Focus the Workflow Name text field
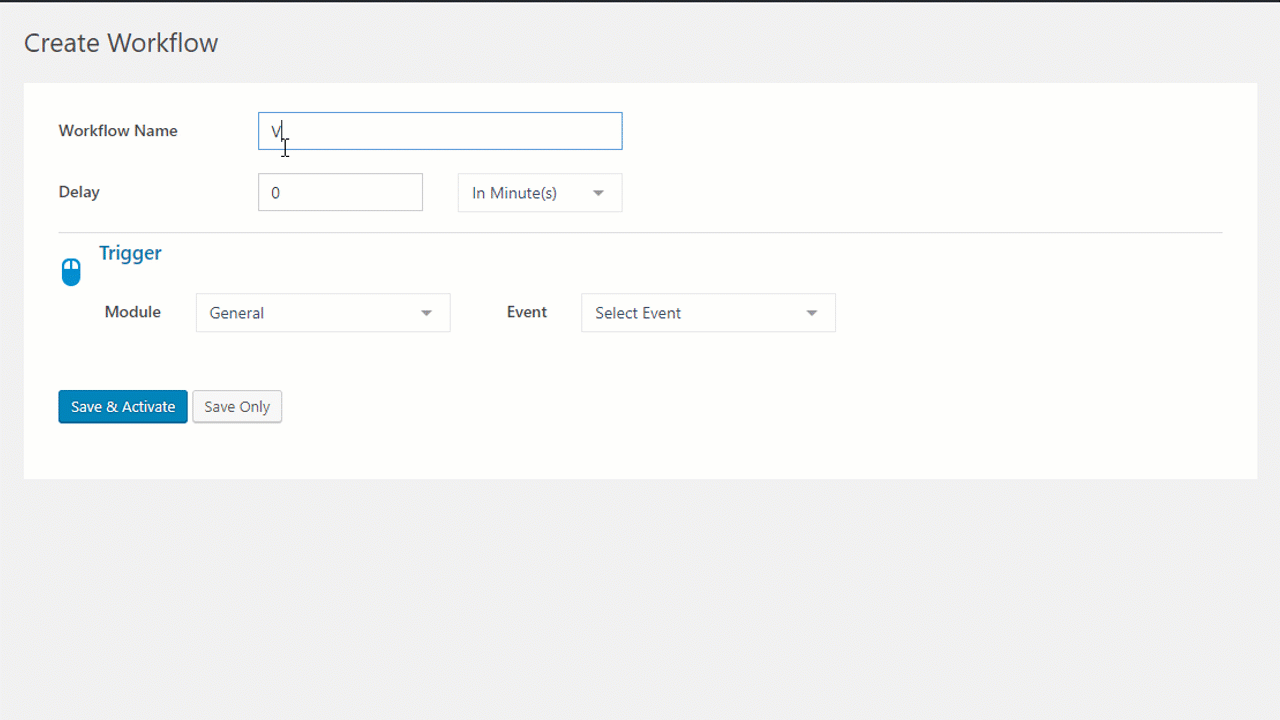Image resolution: width=1280 pixels, height=720 pixels. point(440,131)
